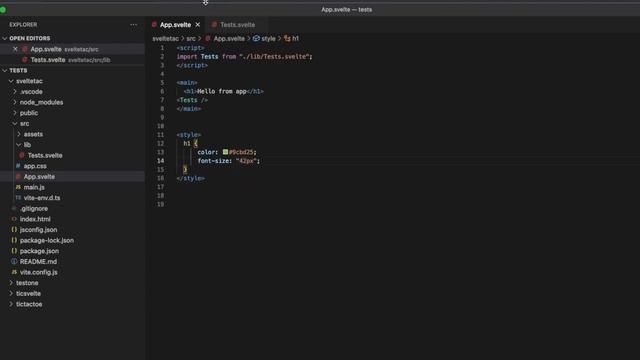Click line number 14 in the gutter
This screenshot has height=360, width=640.
[160, 161]
